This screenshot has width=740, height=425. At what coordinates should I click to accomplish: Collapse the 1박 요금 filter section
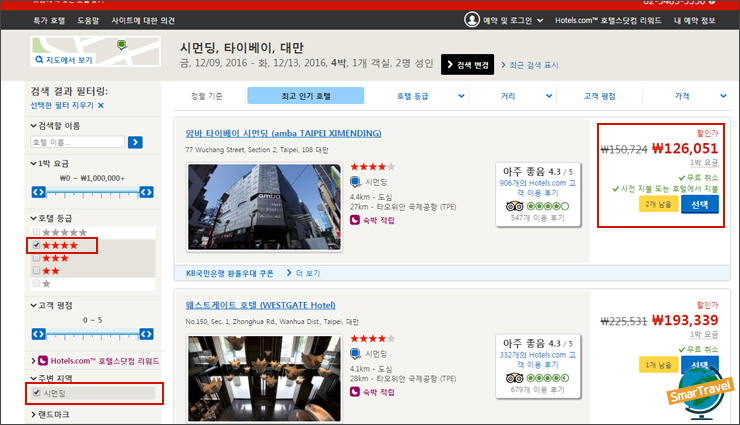pos(50,164)
